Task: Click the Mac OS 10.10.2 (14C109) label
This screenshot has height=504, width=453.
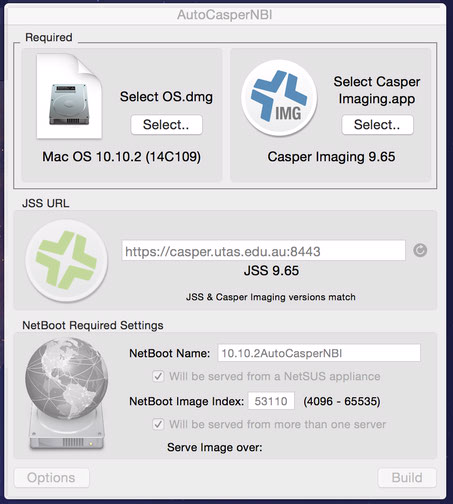Action: [122, 157]
